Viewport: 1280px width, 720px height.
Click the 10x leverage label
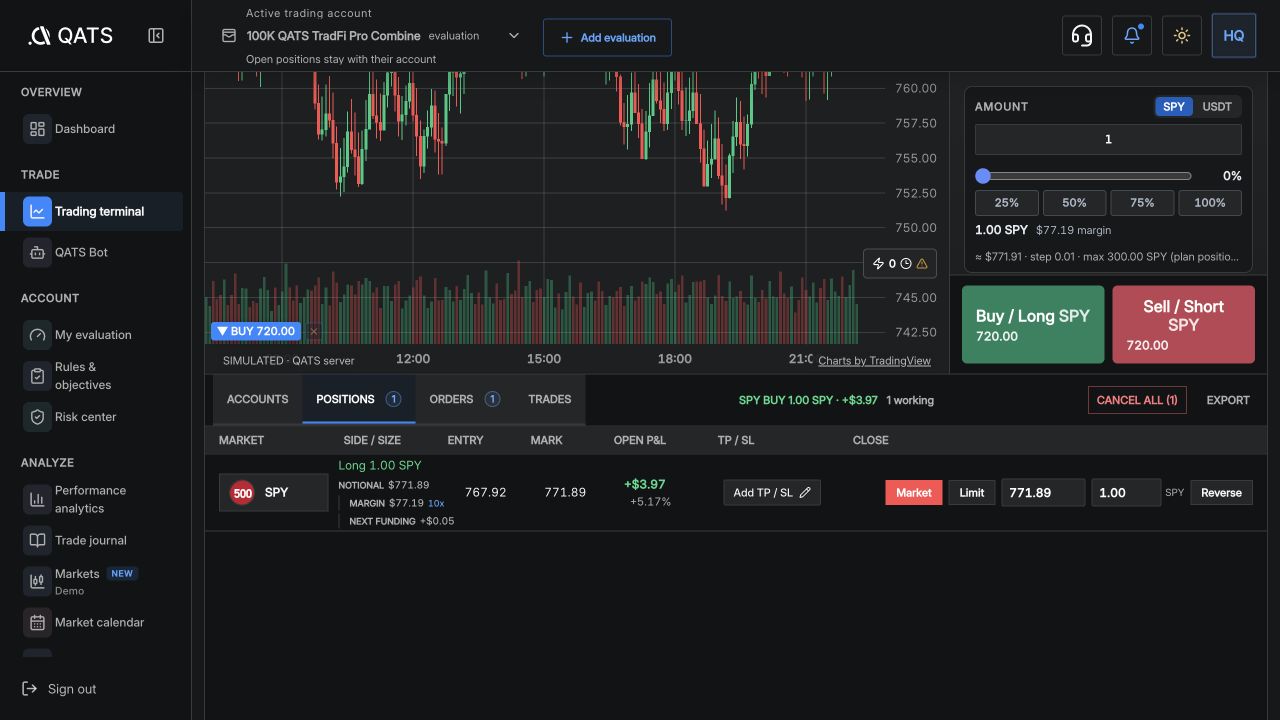click(x=436, y=503)
